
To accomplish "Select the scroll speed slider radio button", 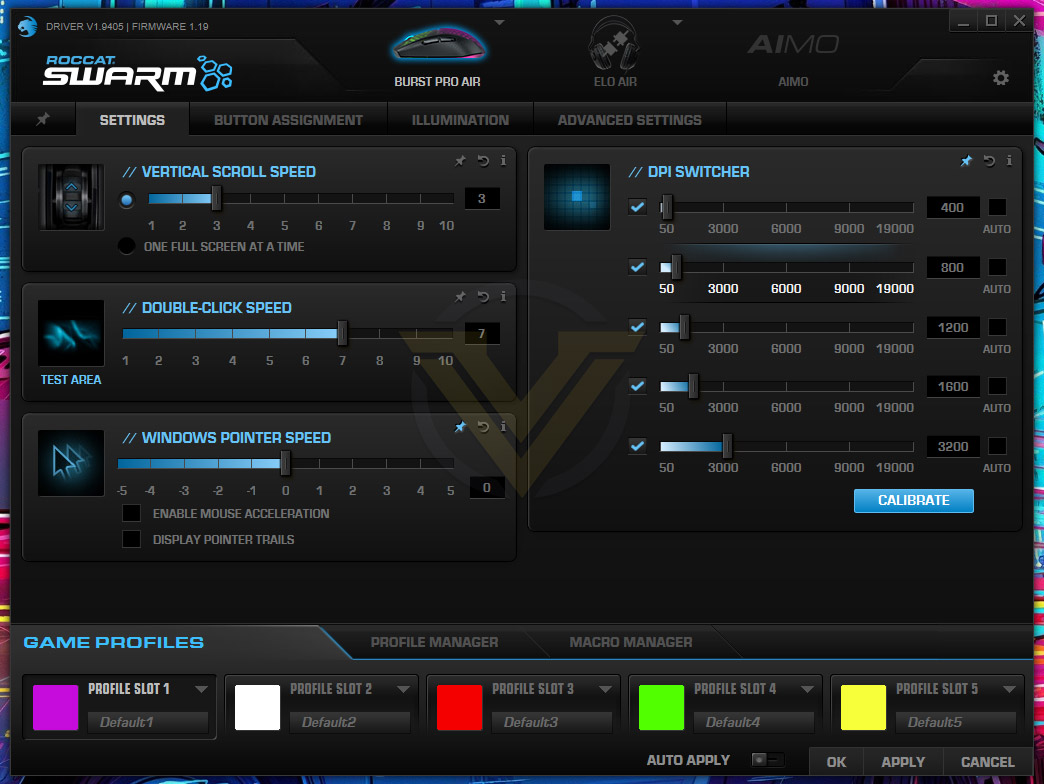I will click(127, 200).
